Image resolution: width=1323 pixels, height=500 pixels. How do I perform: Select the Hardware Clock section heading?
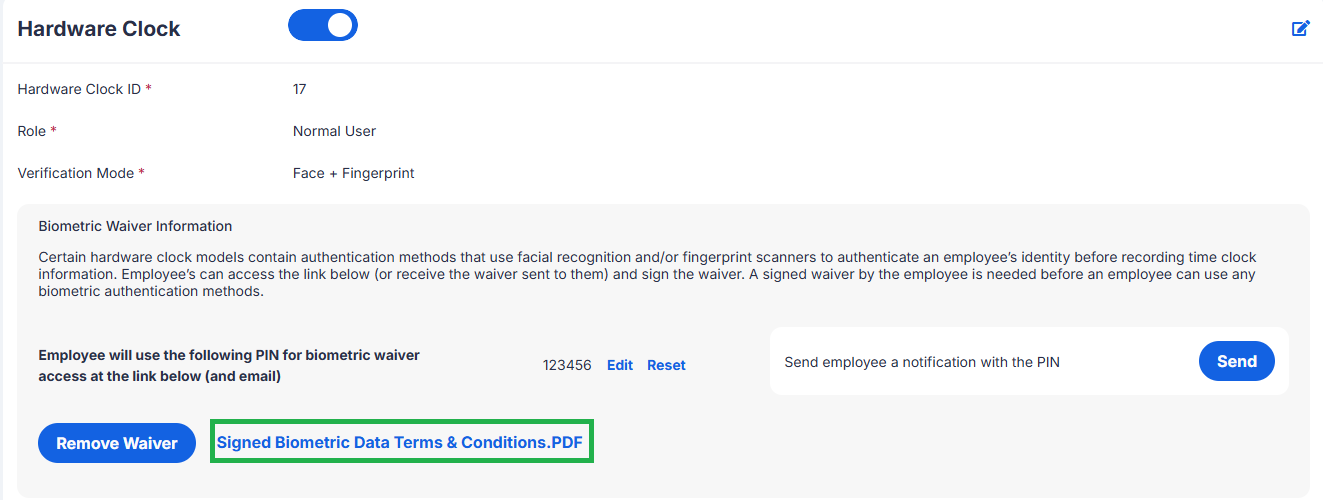point(99,29)
